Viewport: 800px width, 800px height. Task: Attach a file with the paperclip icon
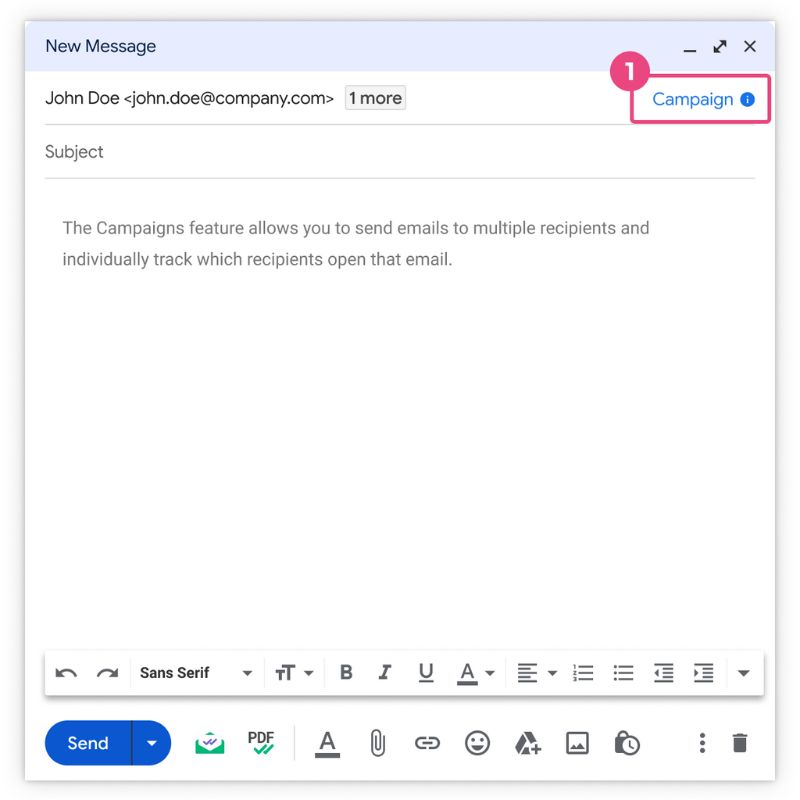377,743
